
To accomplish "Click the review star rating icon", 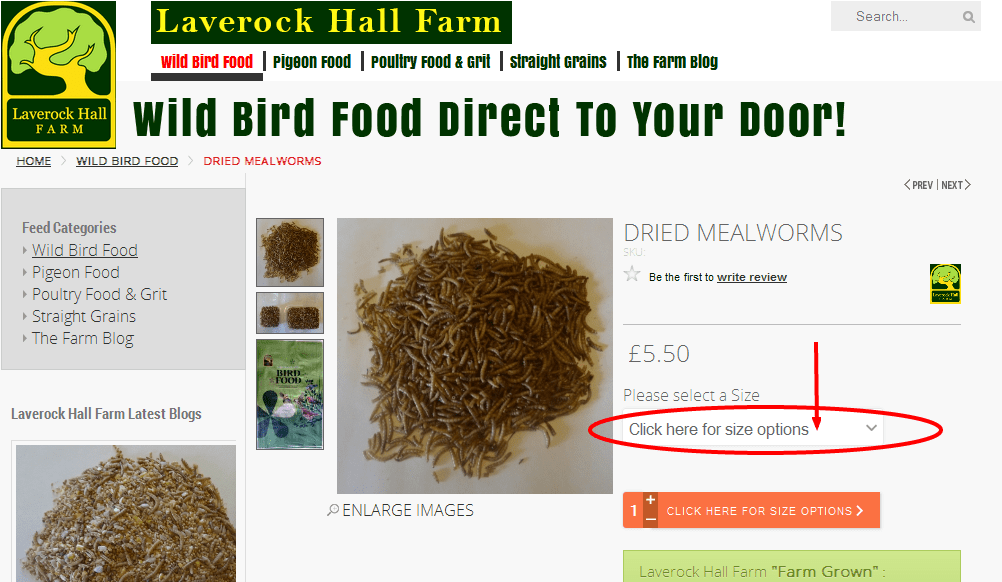I will coord(632,274).
